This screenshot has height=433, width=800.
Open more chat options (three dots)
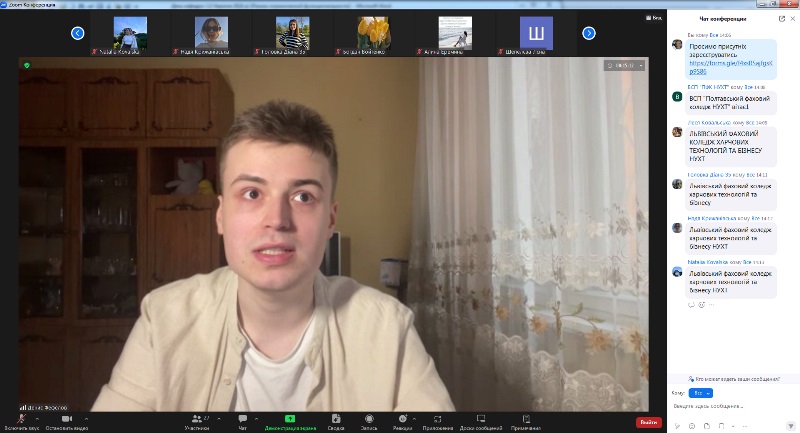[x=745, y=425]
